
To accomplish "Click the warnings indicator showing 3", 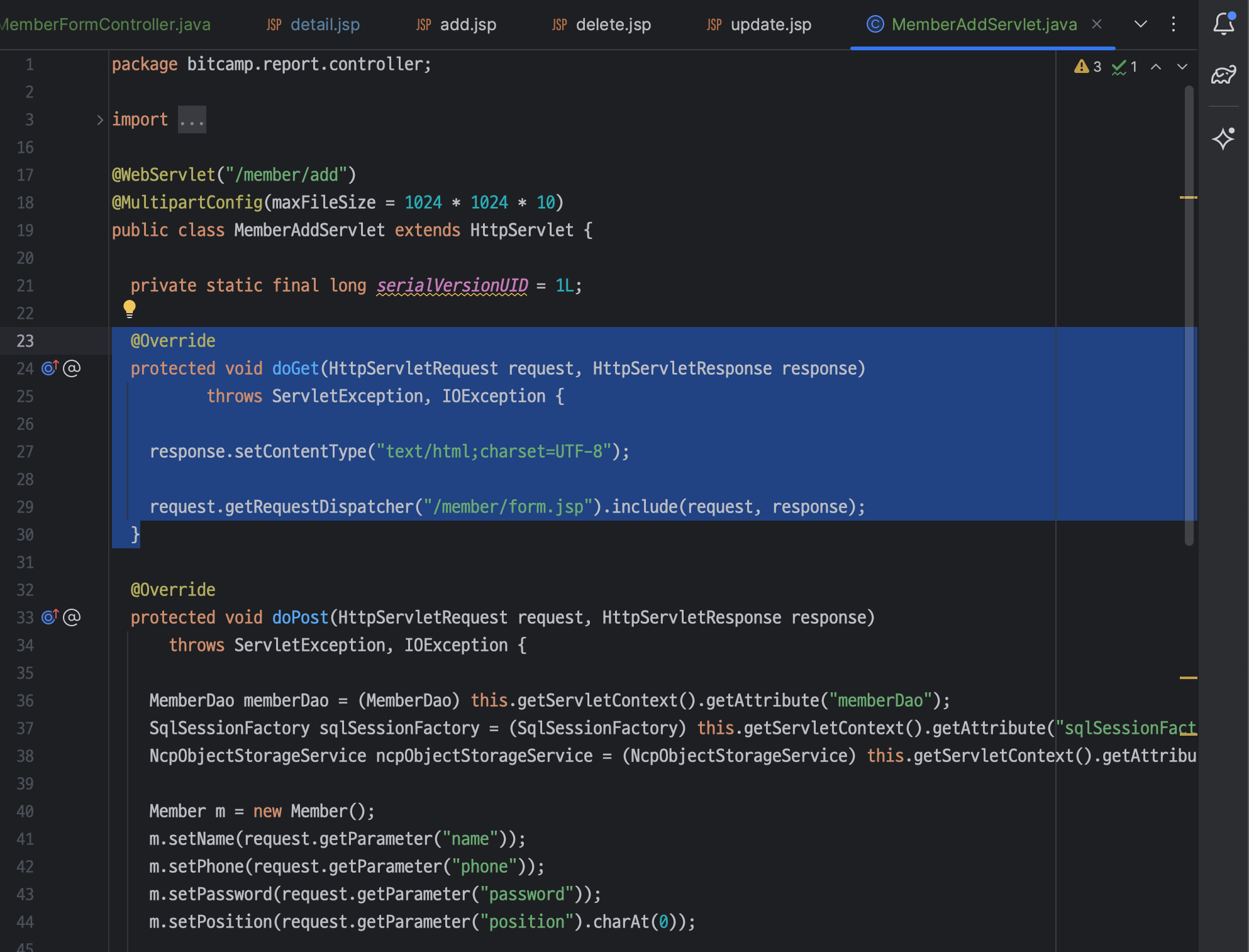I will pyautogui.click(x=1088, y=67).
